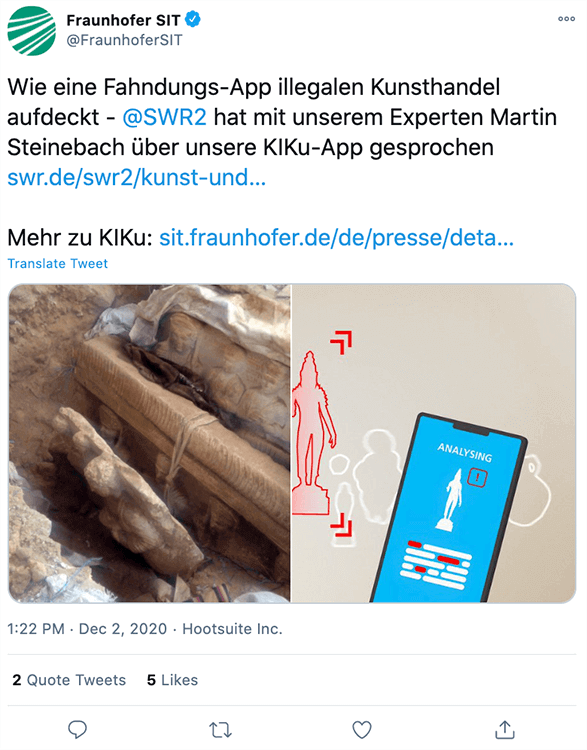
Task: Click the 1:22 PM timestamp
Action: point(36,629)
